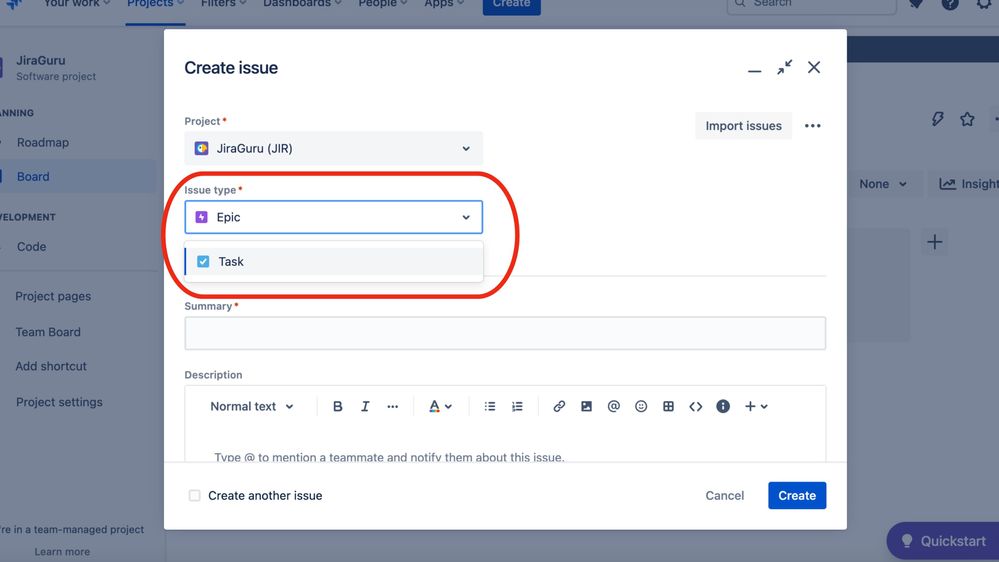Open the Projects menu

point(155,4)
